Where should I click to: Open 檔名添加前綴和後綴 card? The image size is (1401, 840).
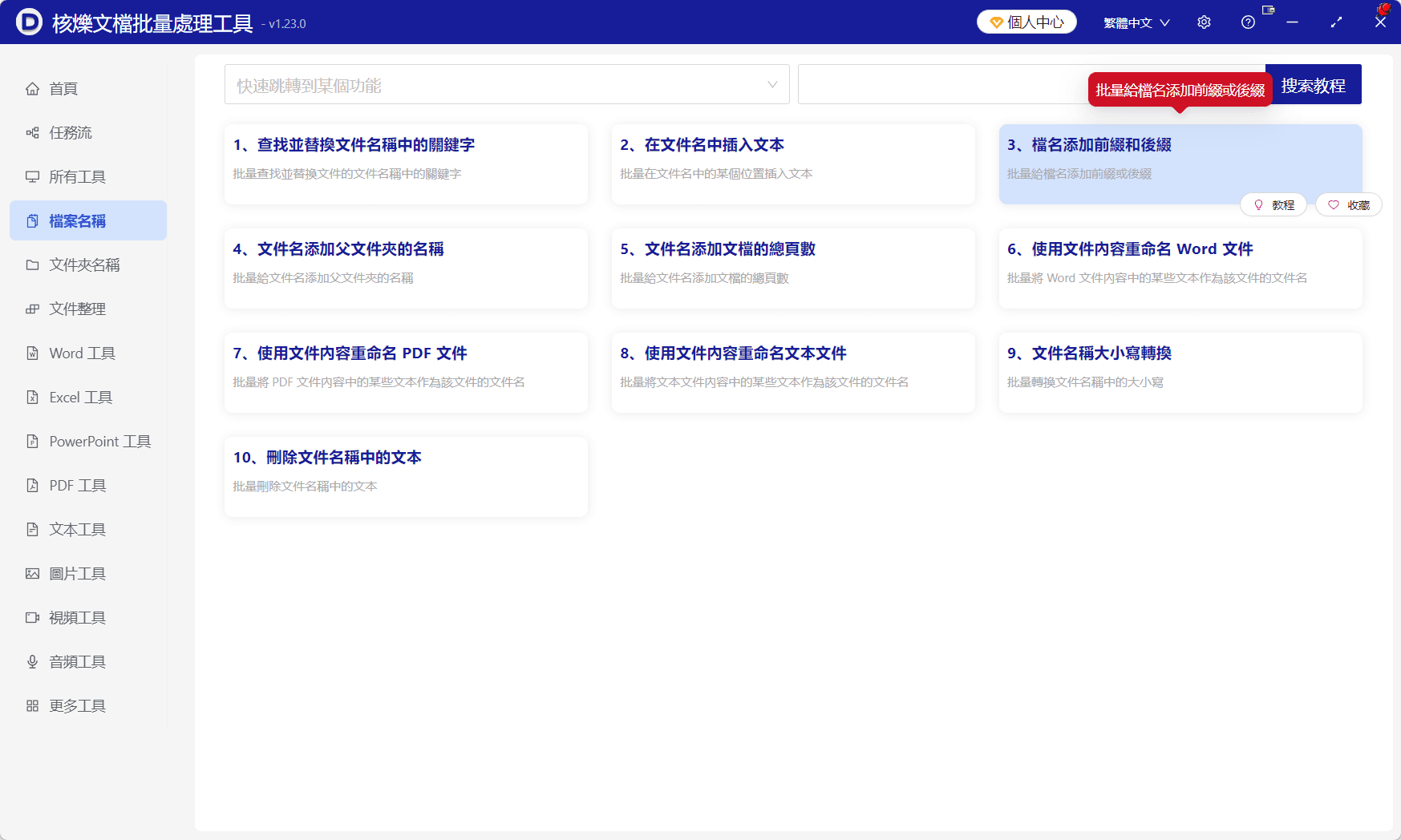[x=1180, y=164]
